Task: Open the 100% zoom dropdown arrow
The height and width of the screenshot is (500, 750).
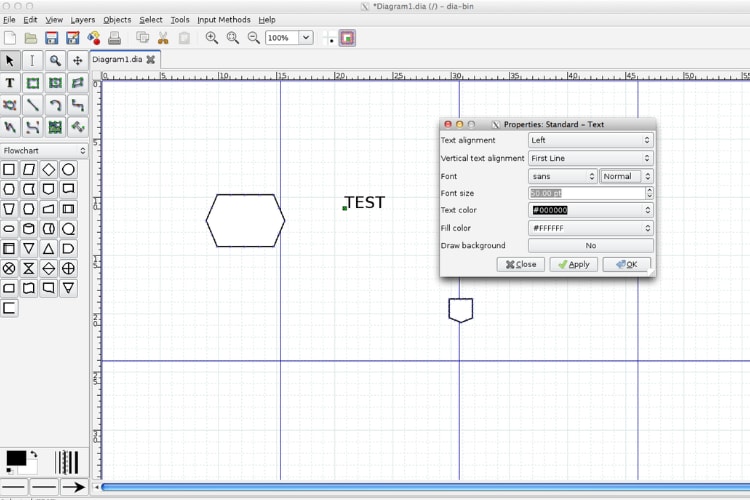Action: coord(306,38)
